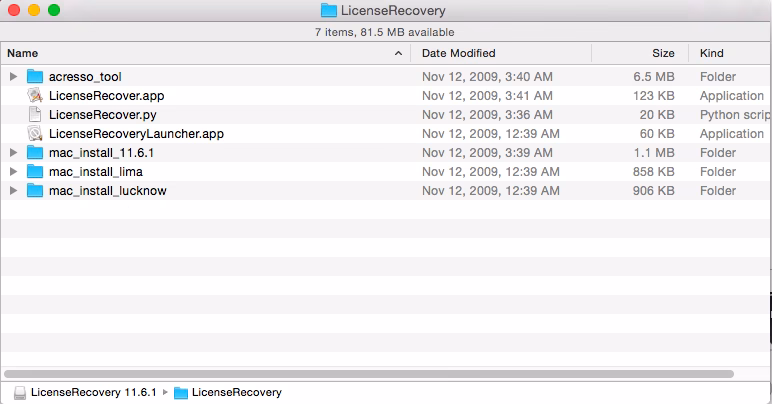Minimize the window with the yellow button

point(33,11)
